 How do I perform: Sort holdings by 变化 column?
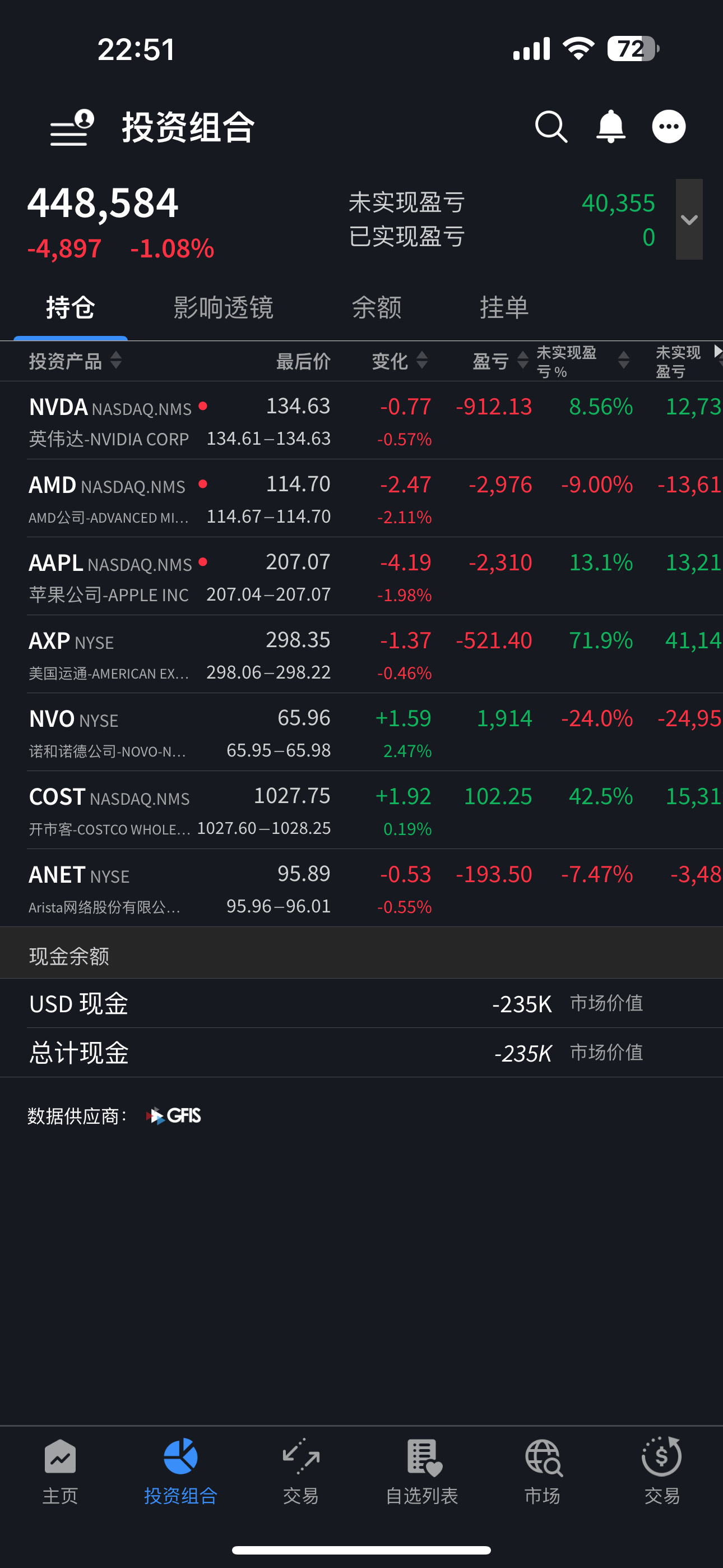pos(399,361)
